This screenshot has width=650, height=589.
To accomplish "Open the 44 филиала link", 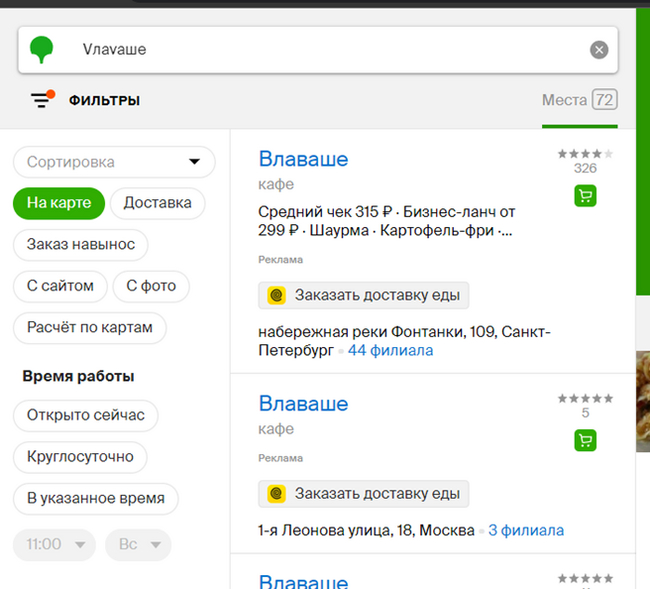I will click(x=390, y=351).
